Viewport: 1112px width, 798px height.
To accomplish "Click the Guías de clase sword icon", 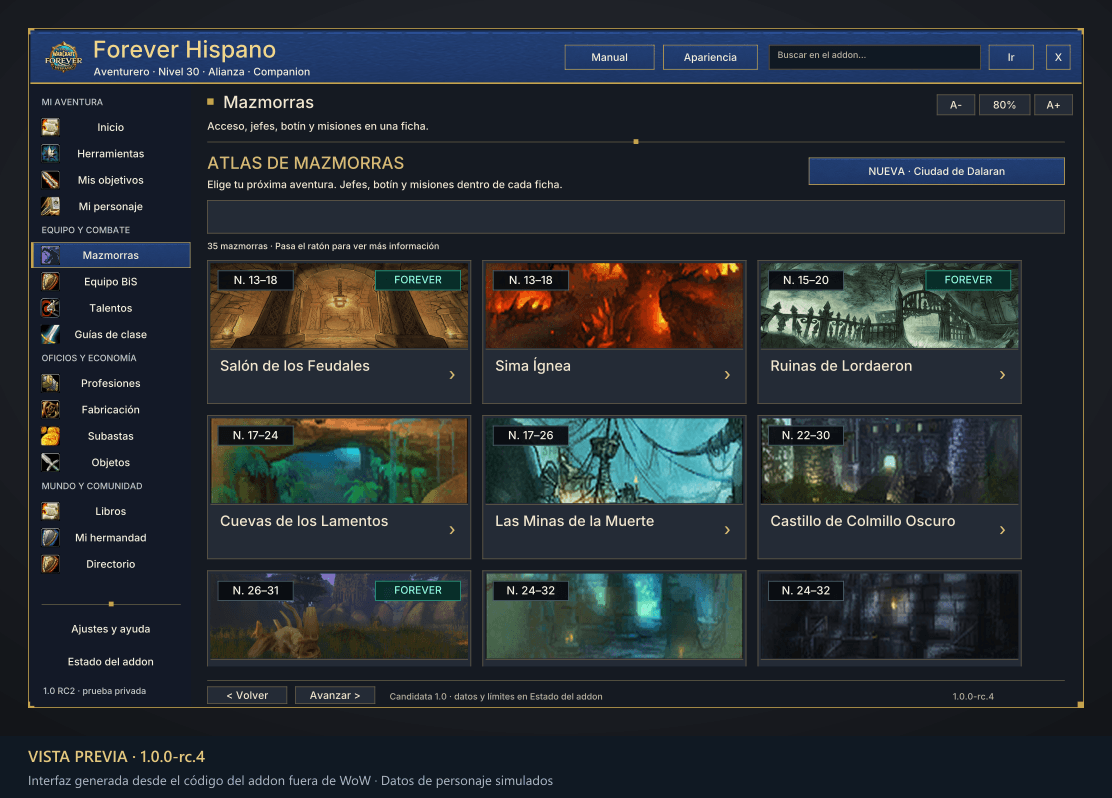I will coord(50,334).
